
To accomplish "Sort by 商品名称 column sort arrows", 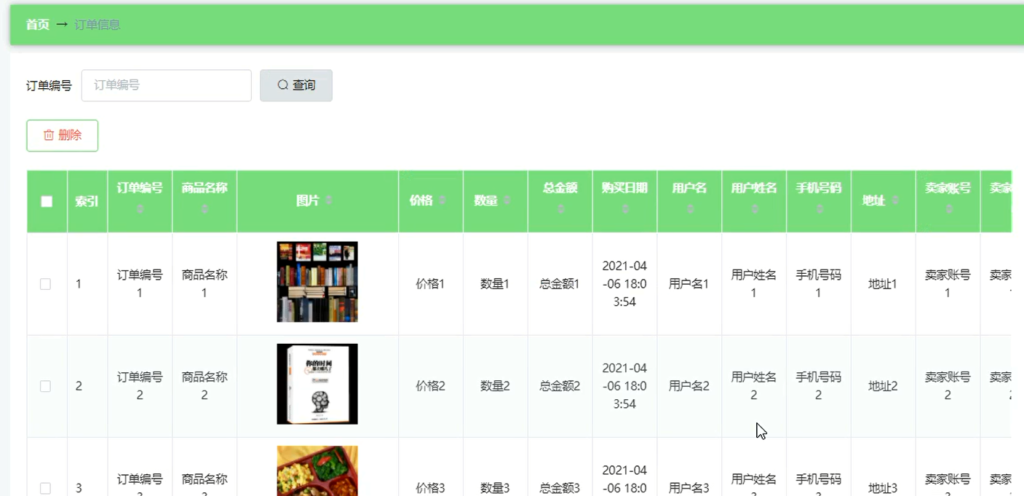I will (x=204, y=209).
